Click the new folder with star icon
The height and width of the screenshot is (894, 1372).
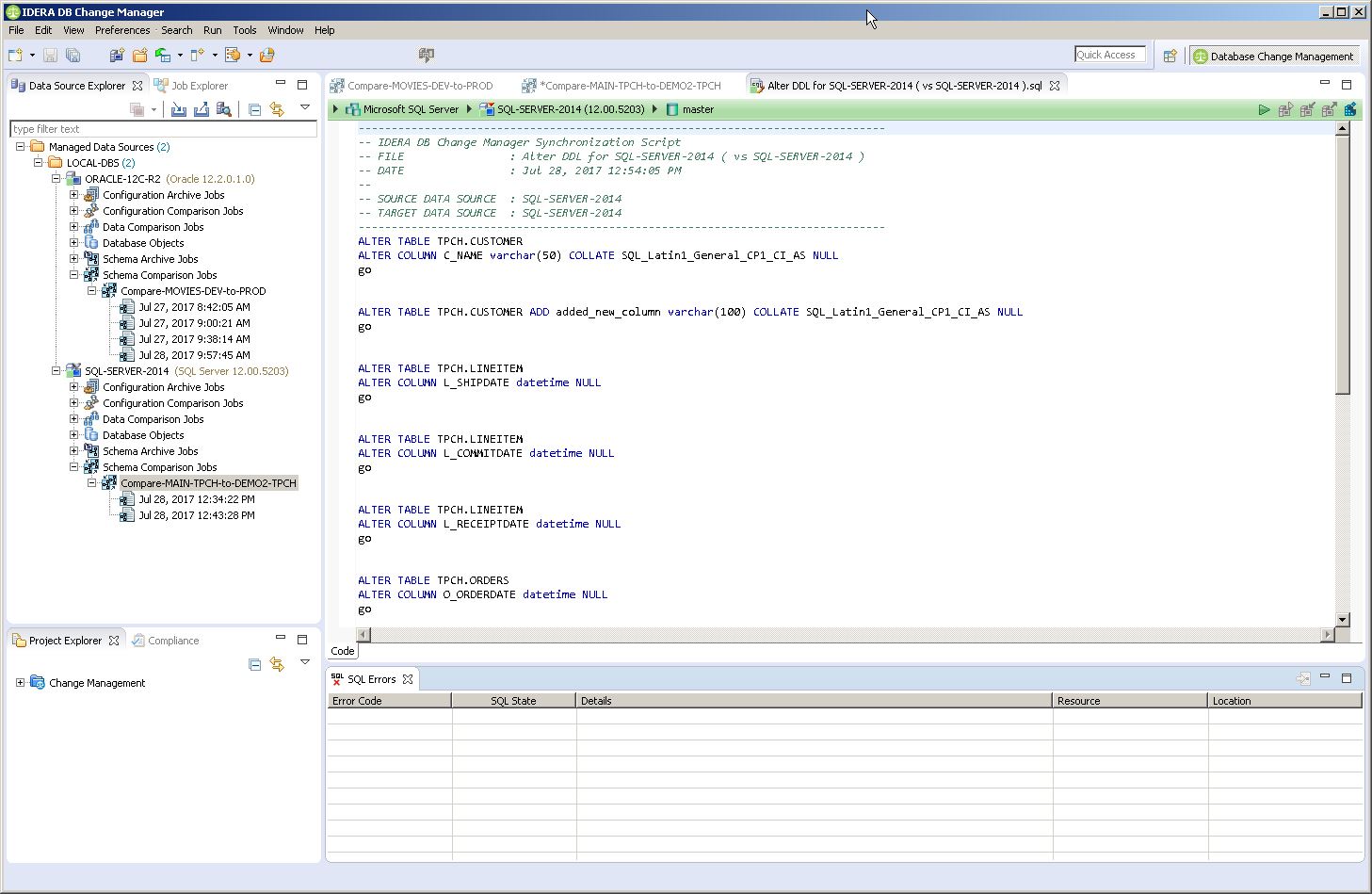tap(140, 56)
